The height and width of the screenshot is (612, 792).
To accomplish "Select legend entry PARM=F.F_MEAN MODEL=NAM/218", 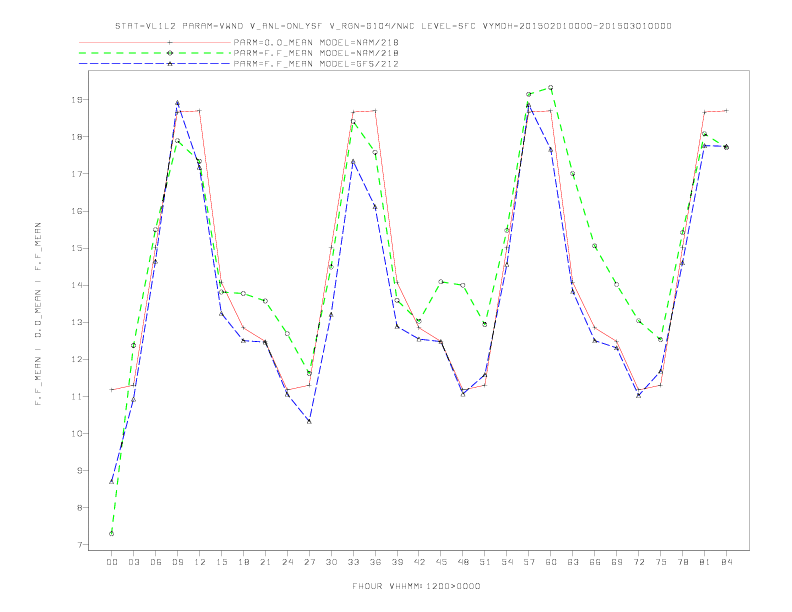I will point(316,53).
